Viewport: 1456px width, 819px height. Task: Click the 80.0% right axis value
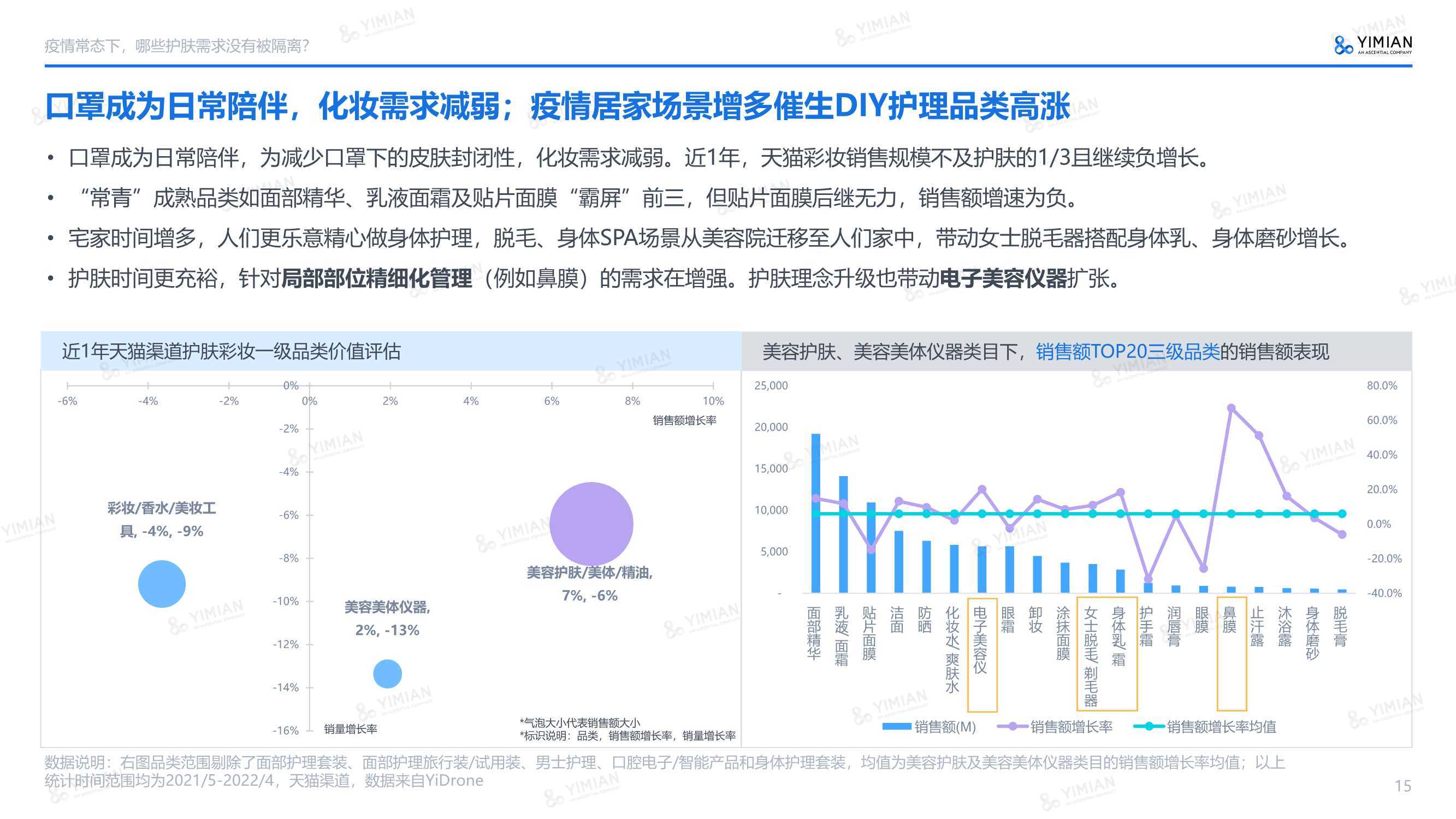(x=1382, y=385)
